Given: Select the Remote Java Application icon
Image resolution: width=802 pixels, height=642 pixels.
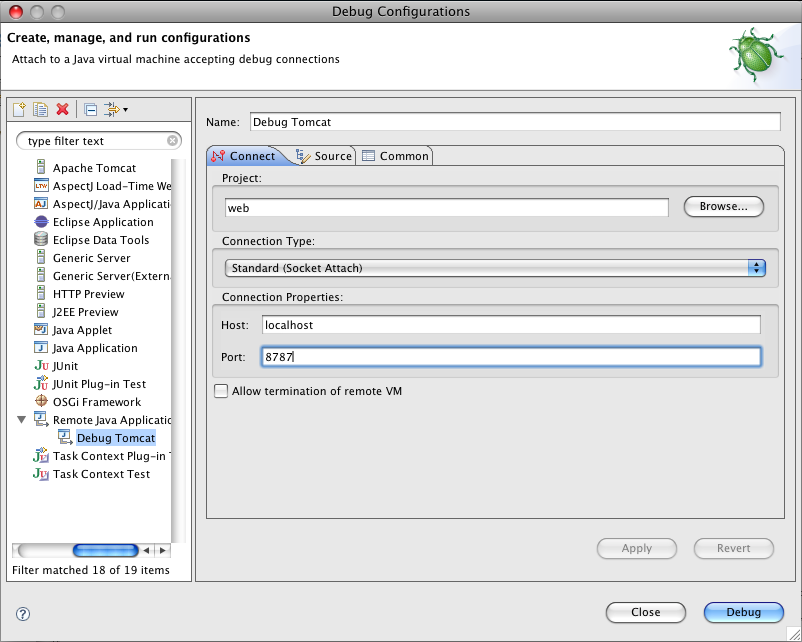Looking at the screenshot, I should point(41,419).
